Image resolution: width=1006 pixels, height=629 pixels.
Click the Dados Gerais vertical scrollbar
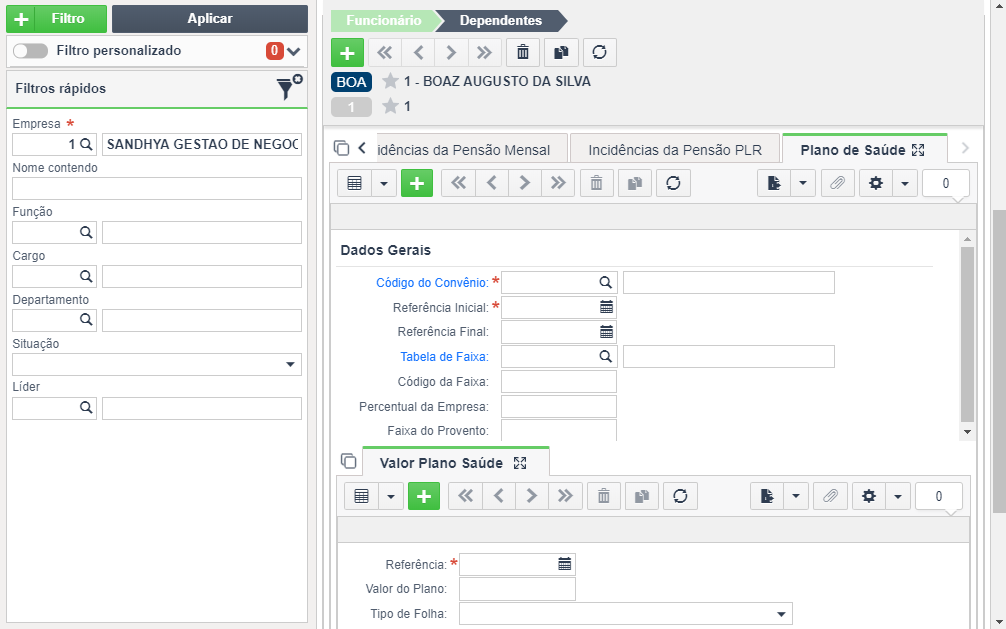[x=968, y=334]
